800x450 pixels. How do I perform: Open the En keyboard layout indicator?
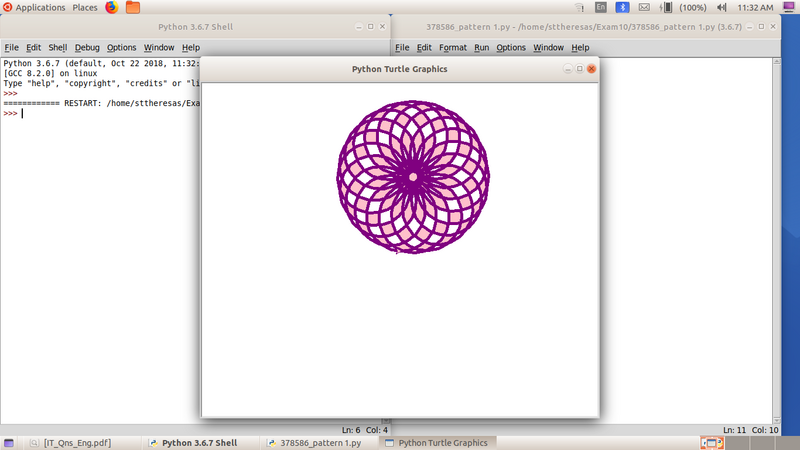600,7
